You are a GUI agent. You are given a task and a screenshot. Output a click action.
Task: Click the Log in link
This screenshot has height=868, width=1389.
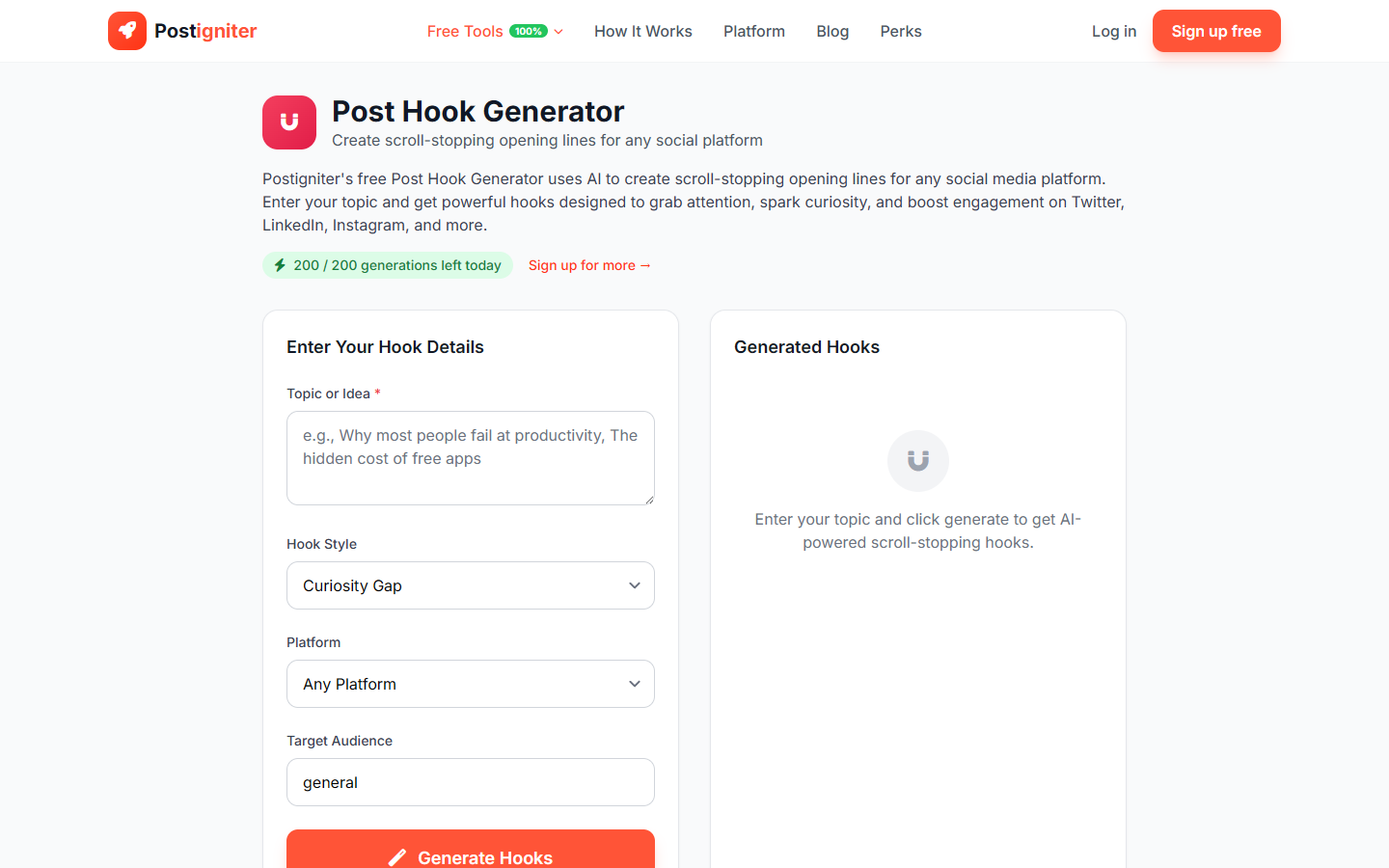click(x=1113, y=31)
